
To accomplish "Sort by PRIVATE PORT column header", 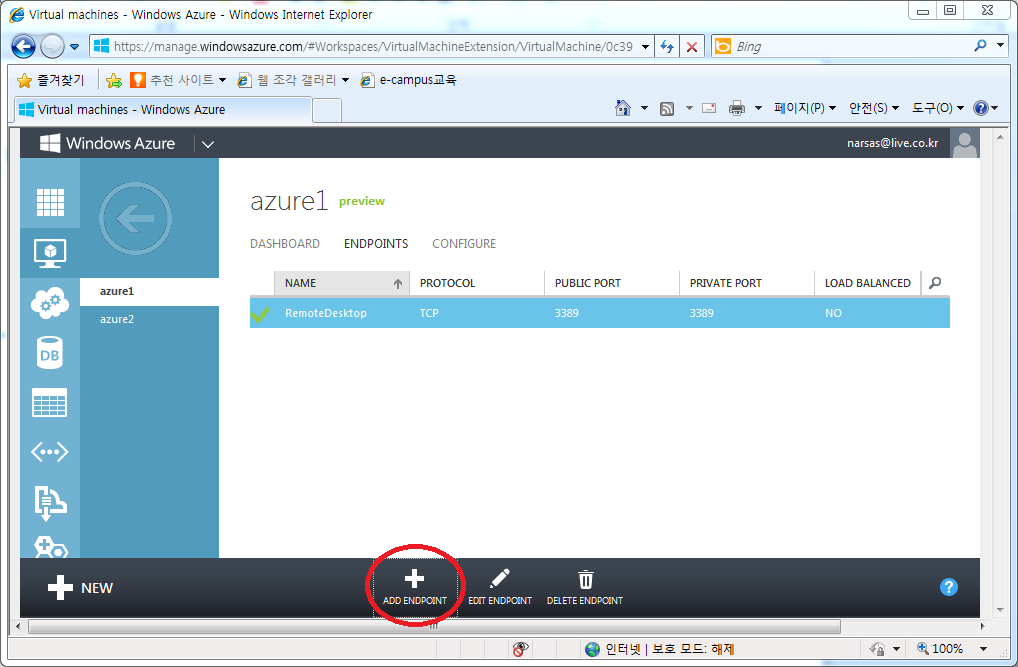I will [747, 283].
